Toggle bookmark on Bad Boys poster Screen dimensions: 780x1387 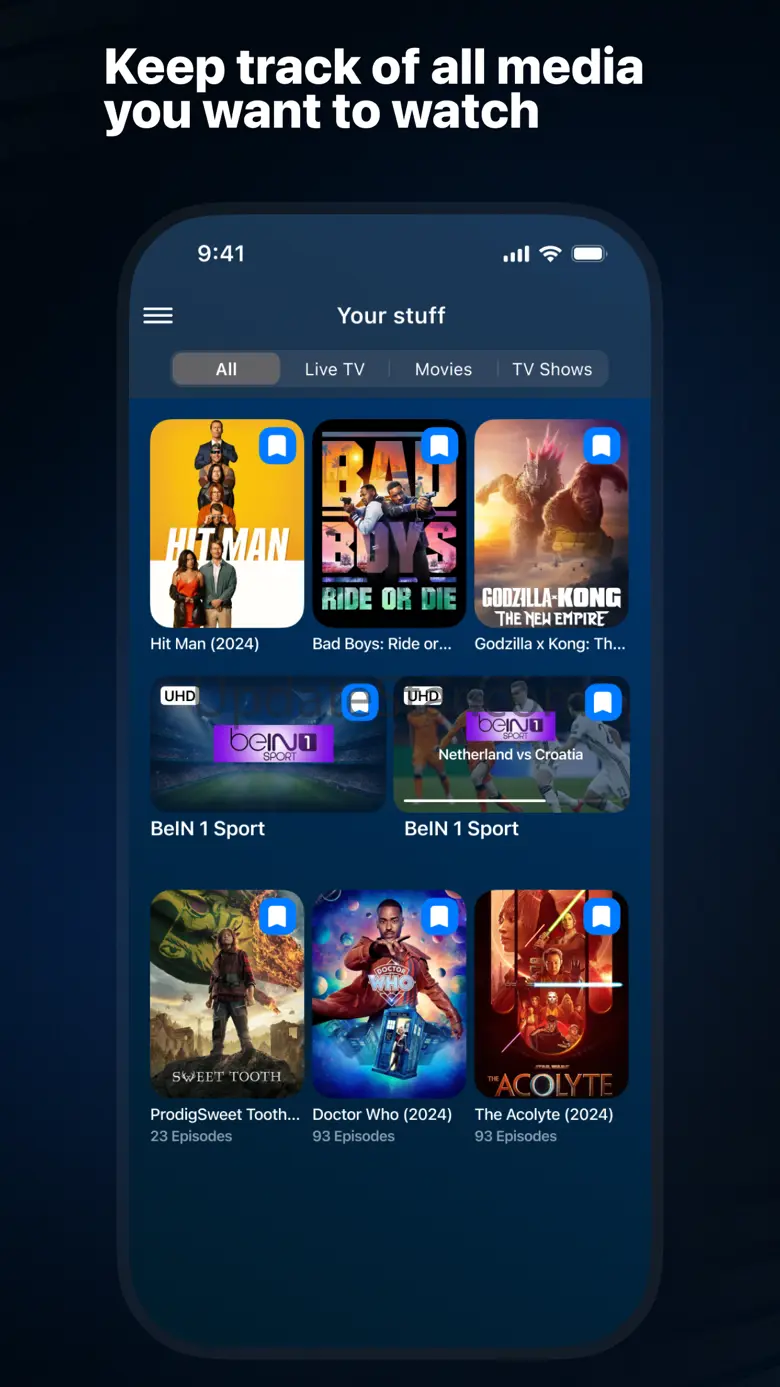tap(439, 446)
